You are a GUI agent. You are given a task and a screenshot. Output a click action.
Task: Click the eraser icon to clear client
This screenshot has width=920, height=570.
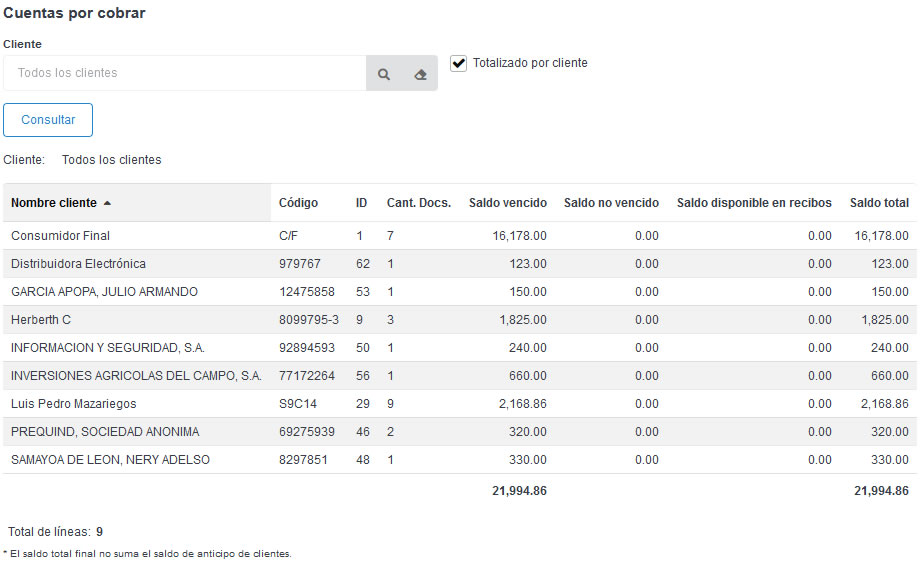[x=420, y=74]
